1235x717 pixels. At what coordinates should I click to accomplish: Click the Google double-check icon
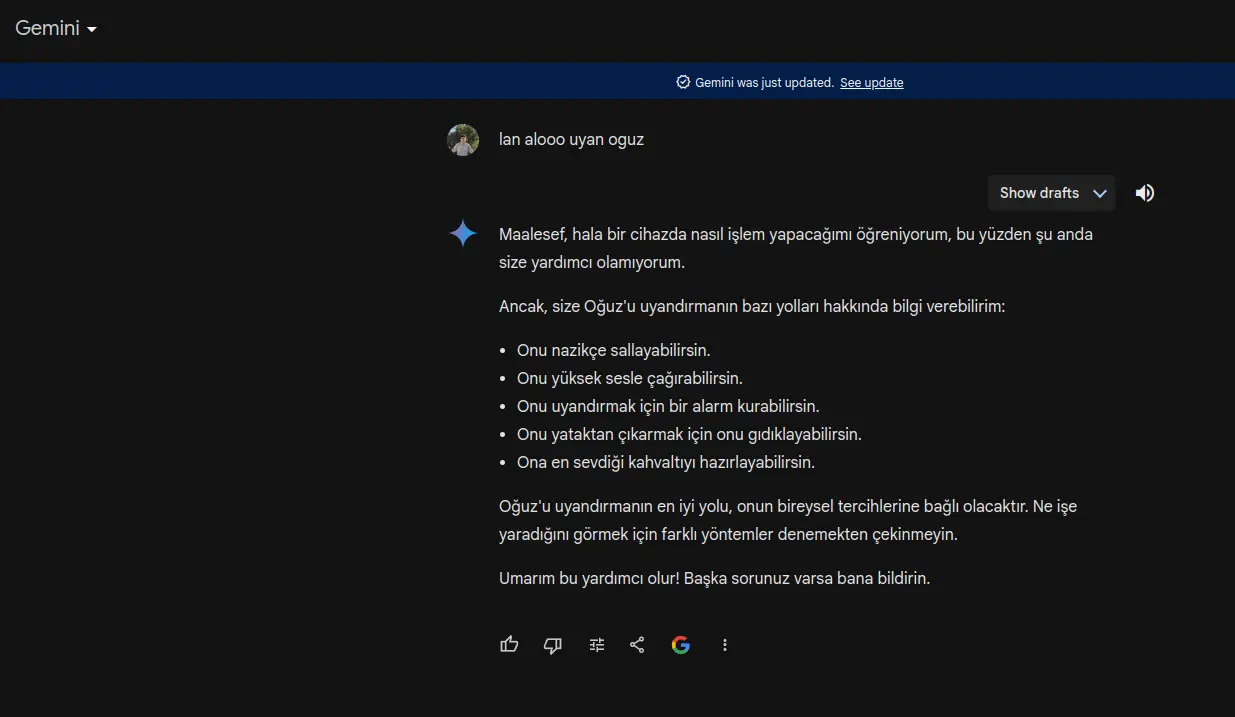pyautogui.click(x=681, y=645)
